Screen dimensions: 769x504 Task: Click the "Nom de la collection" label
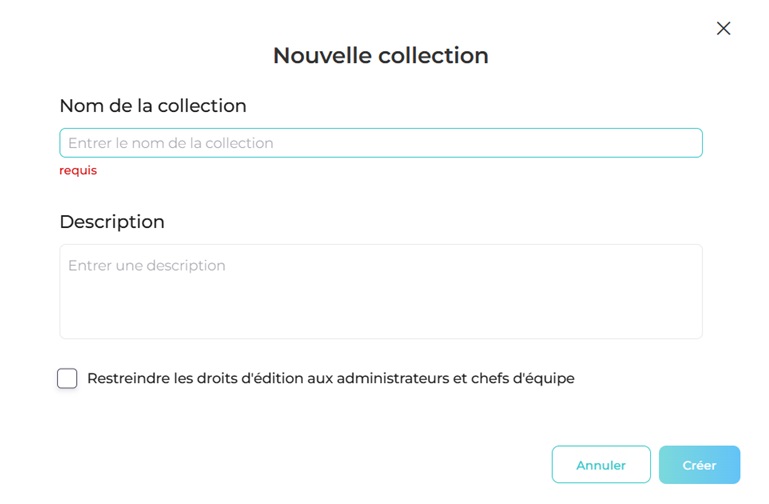153,106
